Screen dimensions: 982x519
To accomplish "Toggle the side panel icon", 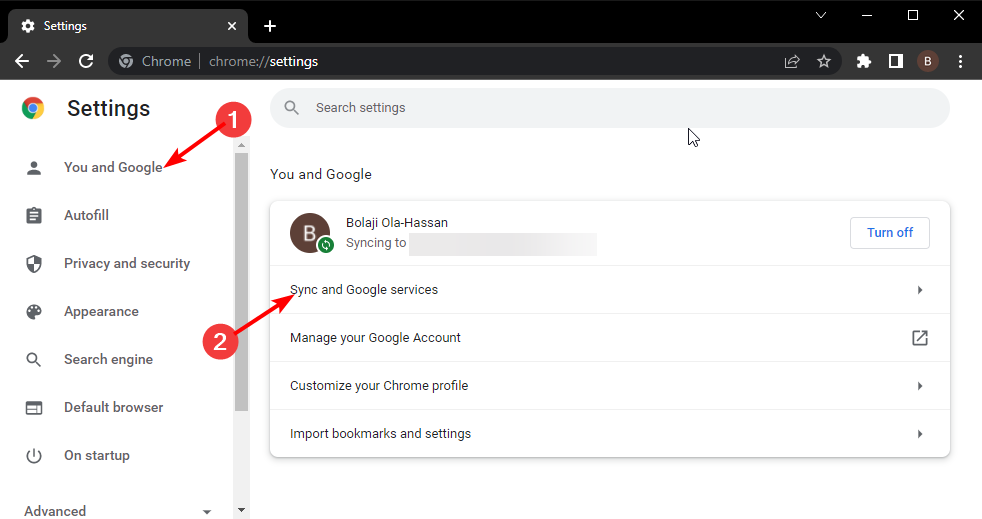I will click(x=896, y=61).
